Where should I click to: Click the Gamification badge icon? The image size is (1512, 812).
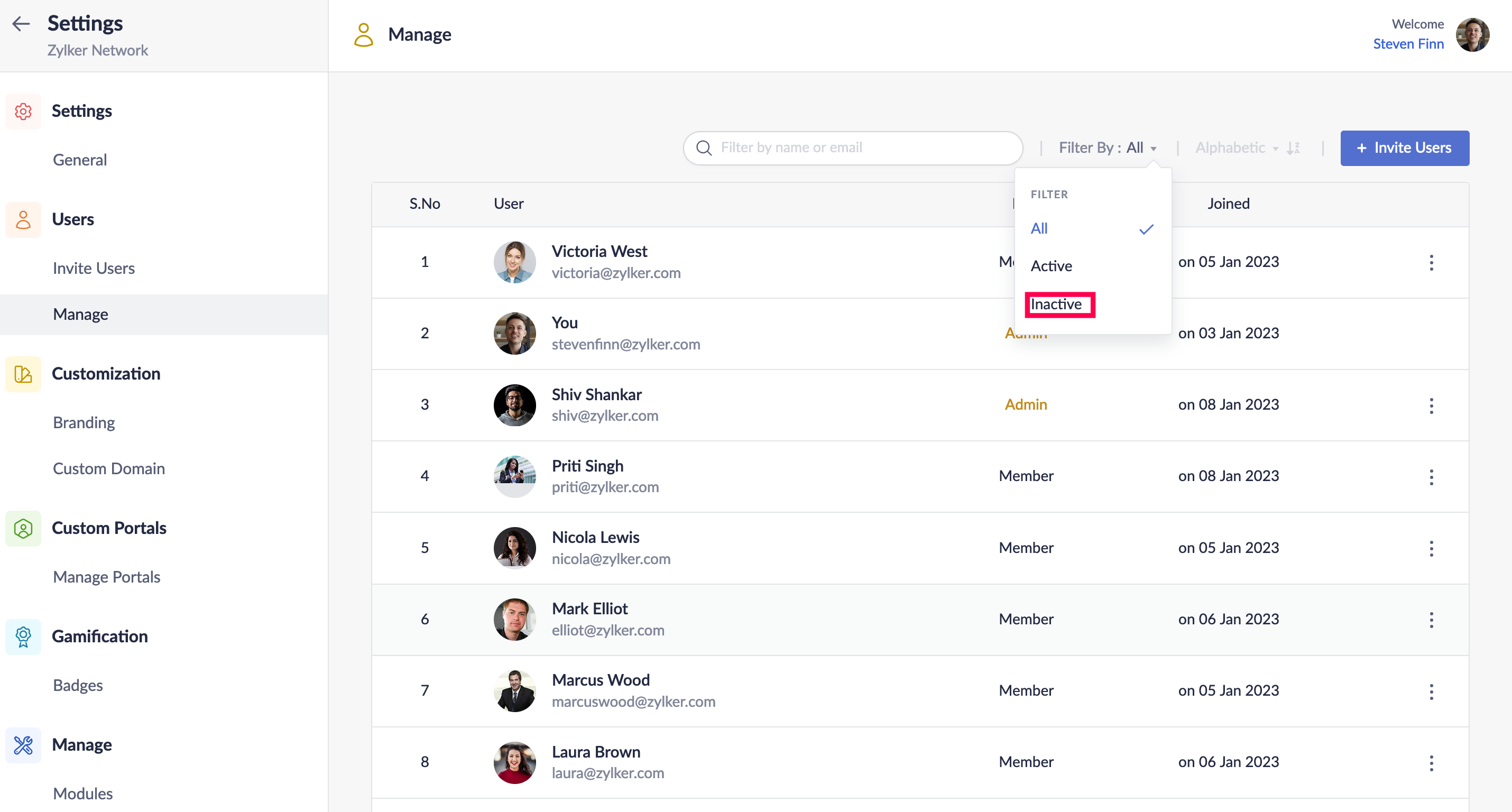[x=23, y=636]
